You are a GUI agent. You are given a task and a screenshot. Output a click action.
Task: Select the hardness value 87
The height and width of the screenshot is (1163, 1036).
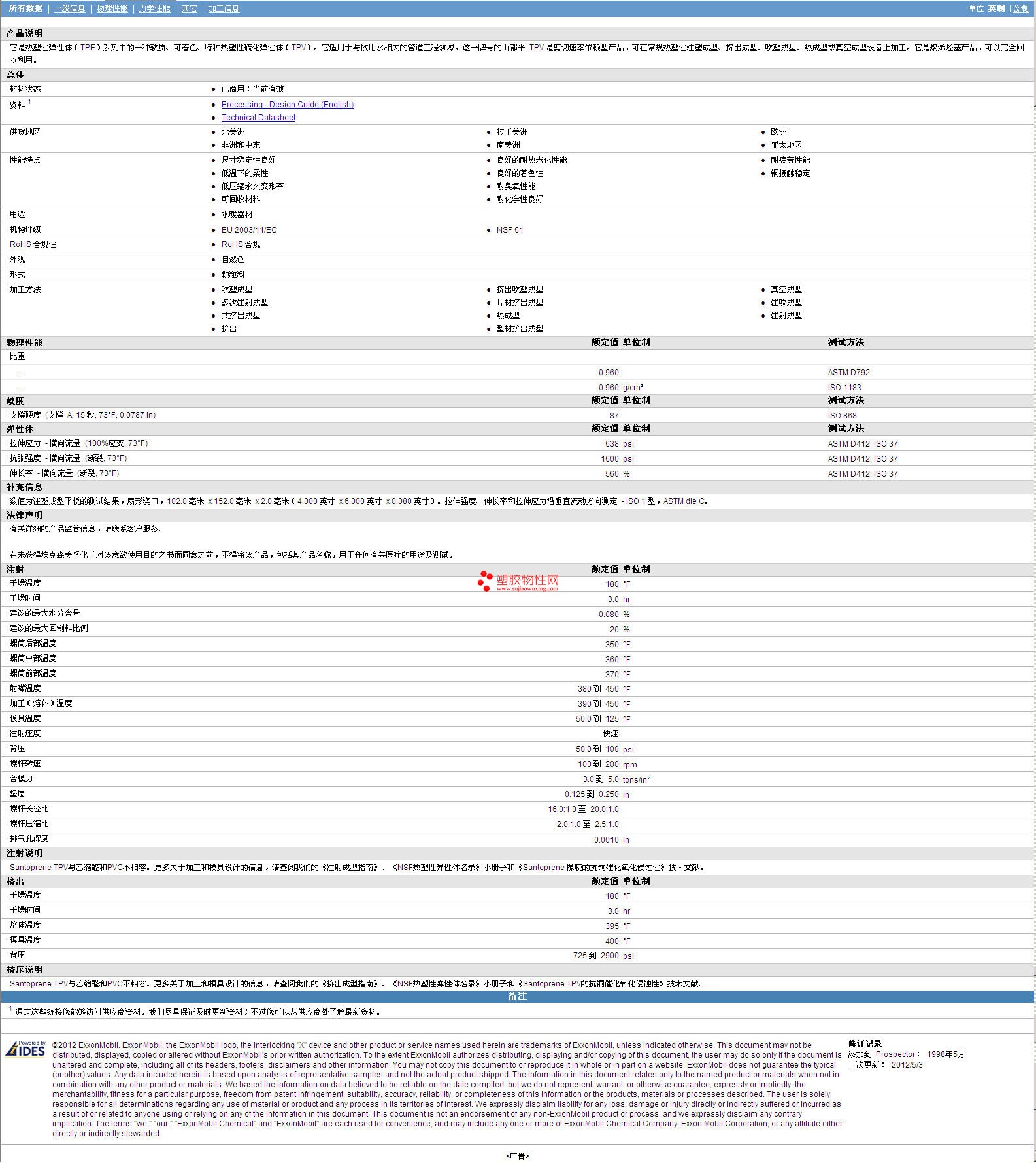click(614, 416)
